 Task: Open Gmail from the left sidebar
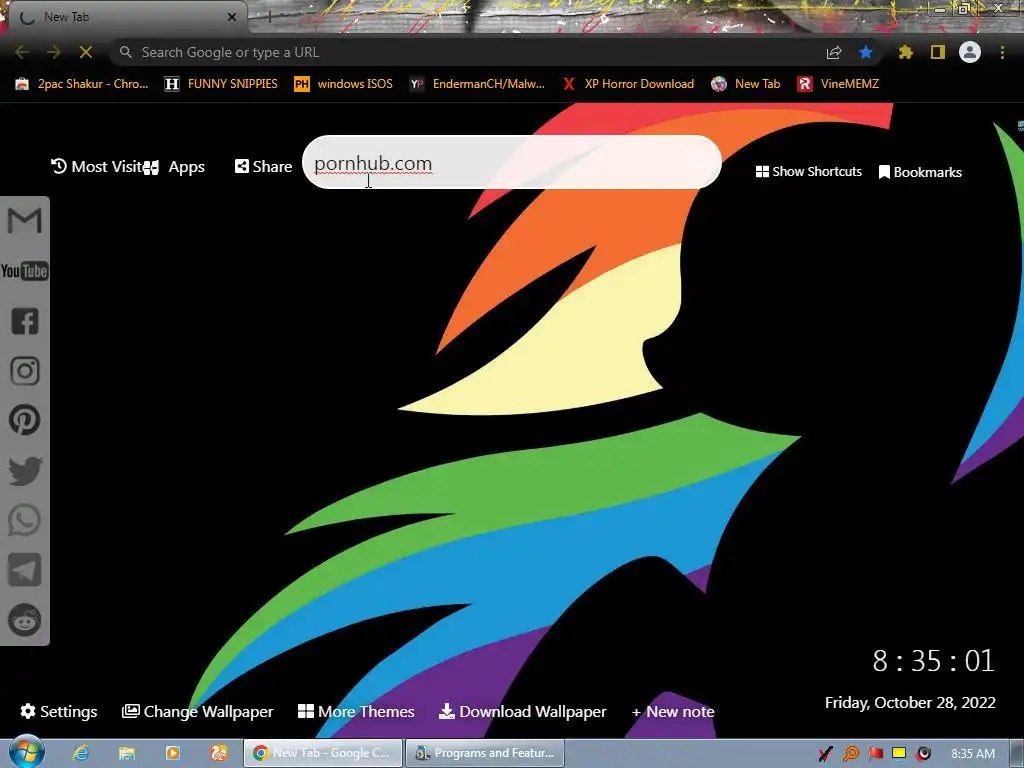coord(25,220)
